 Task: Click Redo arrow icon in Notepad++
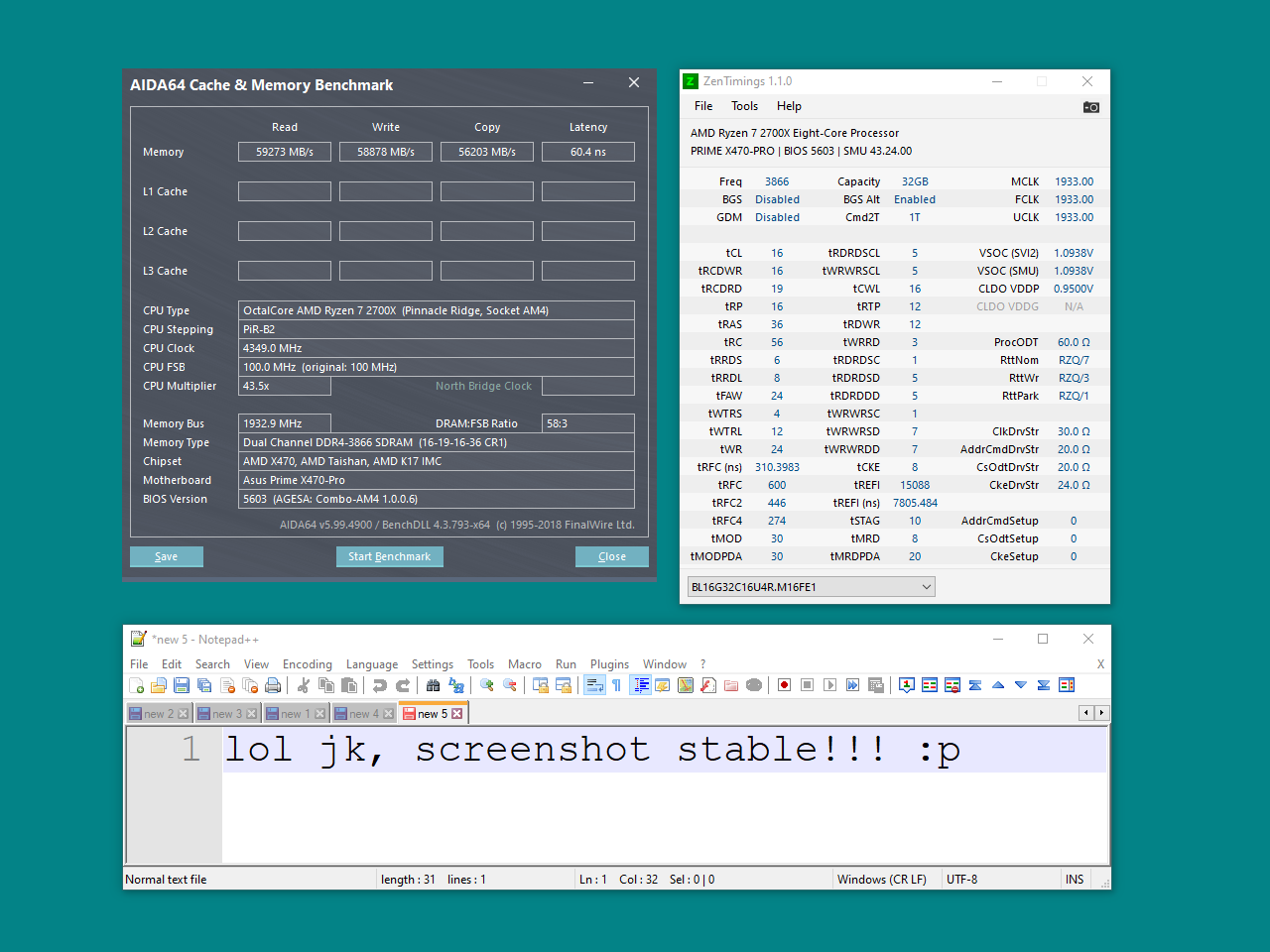[403, 685]
